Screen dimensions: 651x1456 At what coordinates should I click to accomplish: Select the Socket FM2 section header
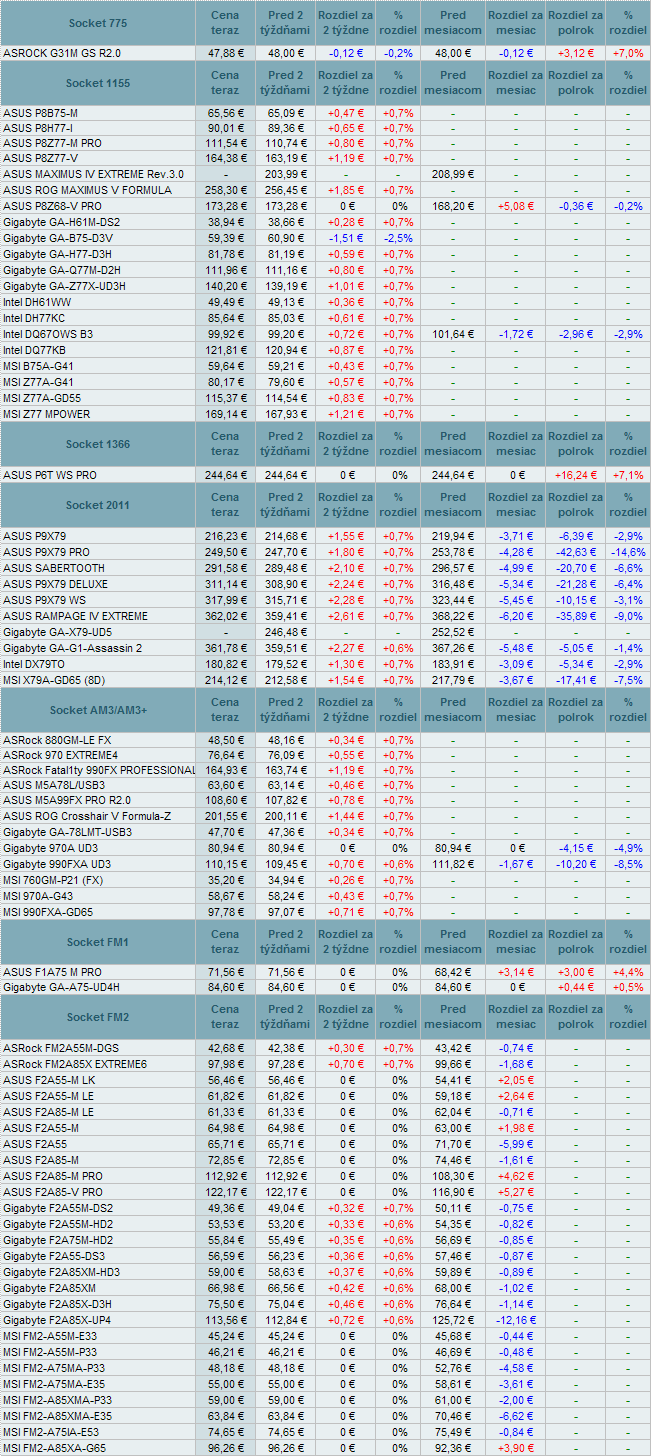point(98,1017)
